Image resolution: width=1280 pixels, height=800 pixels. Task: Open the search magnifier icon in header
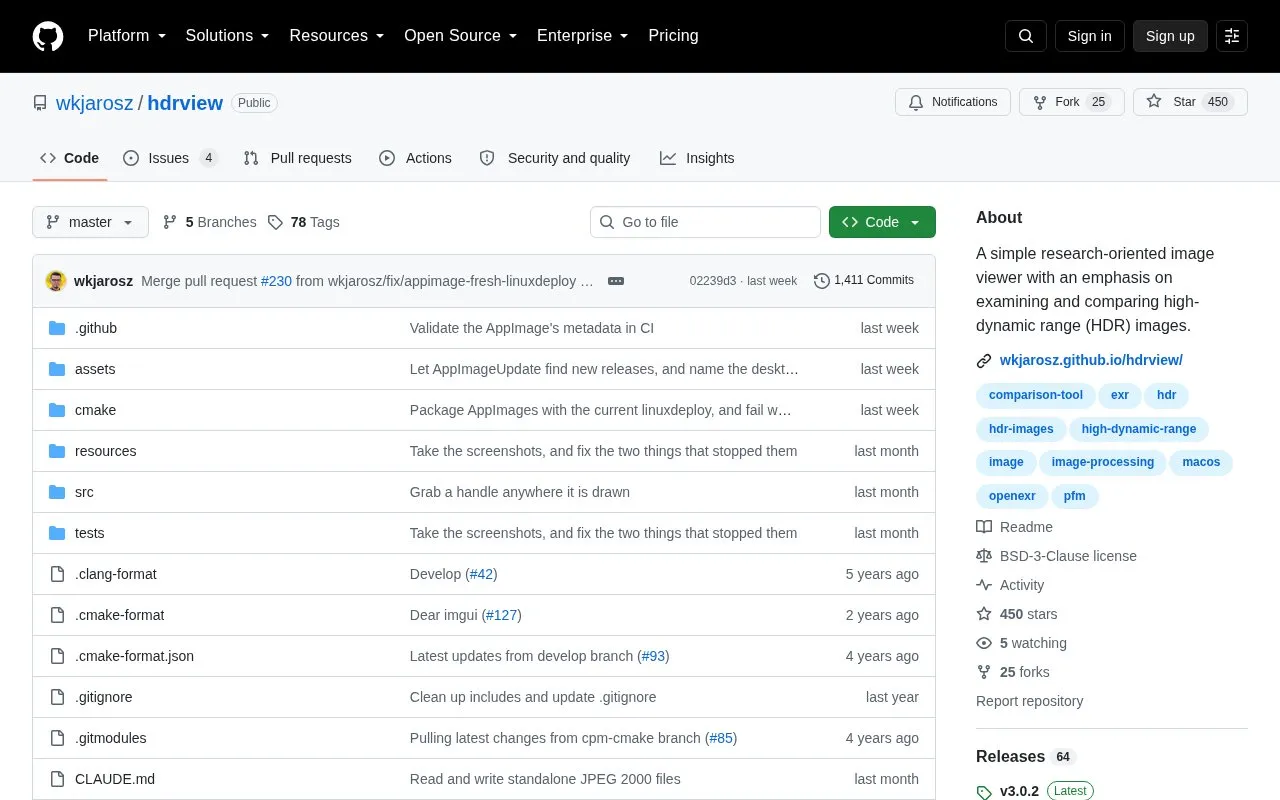click(x=1026, y=36)
